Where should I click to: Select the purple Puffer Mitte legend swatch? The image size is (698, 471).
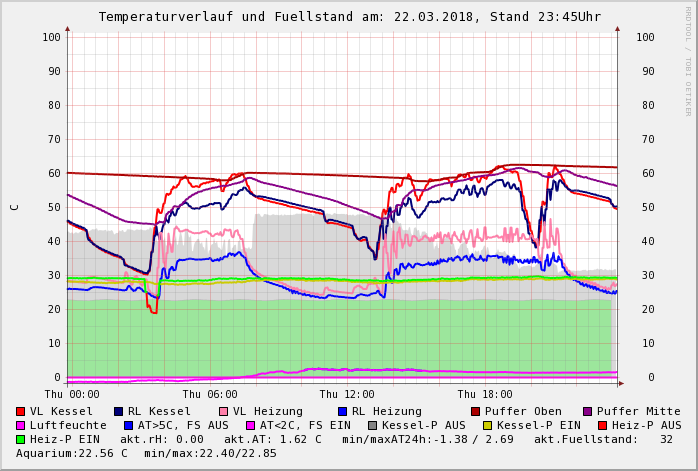(x=588, y=411)
